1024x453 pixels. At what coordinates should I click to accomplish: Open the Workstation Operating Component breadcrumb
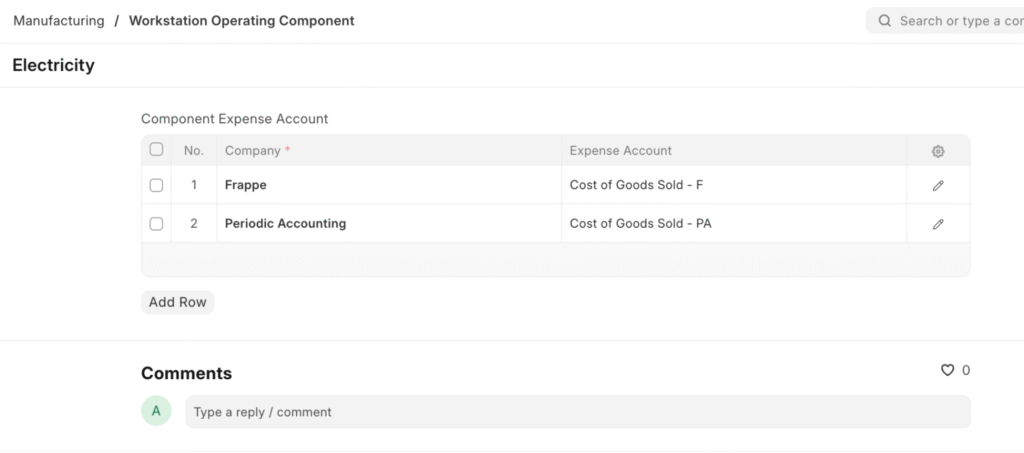pyautogui.click(x=241, y=21)
